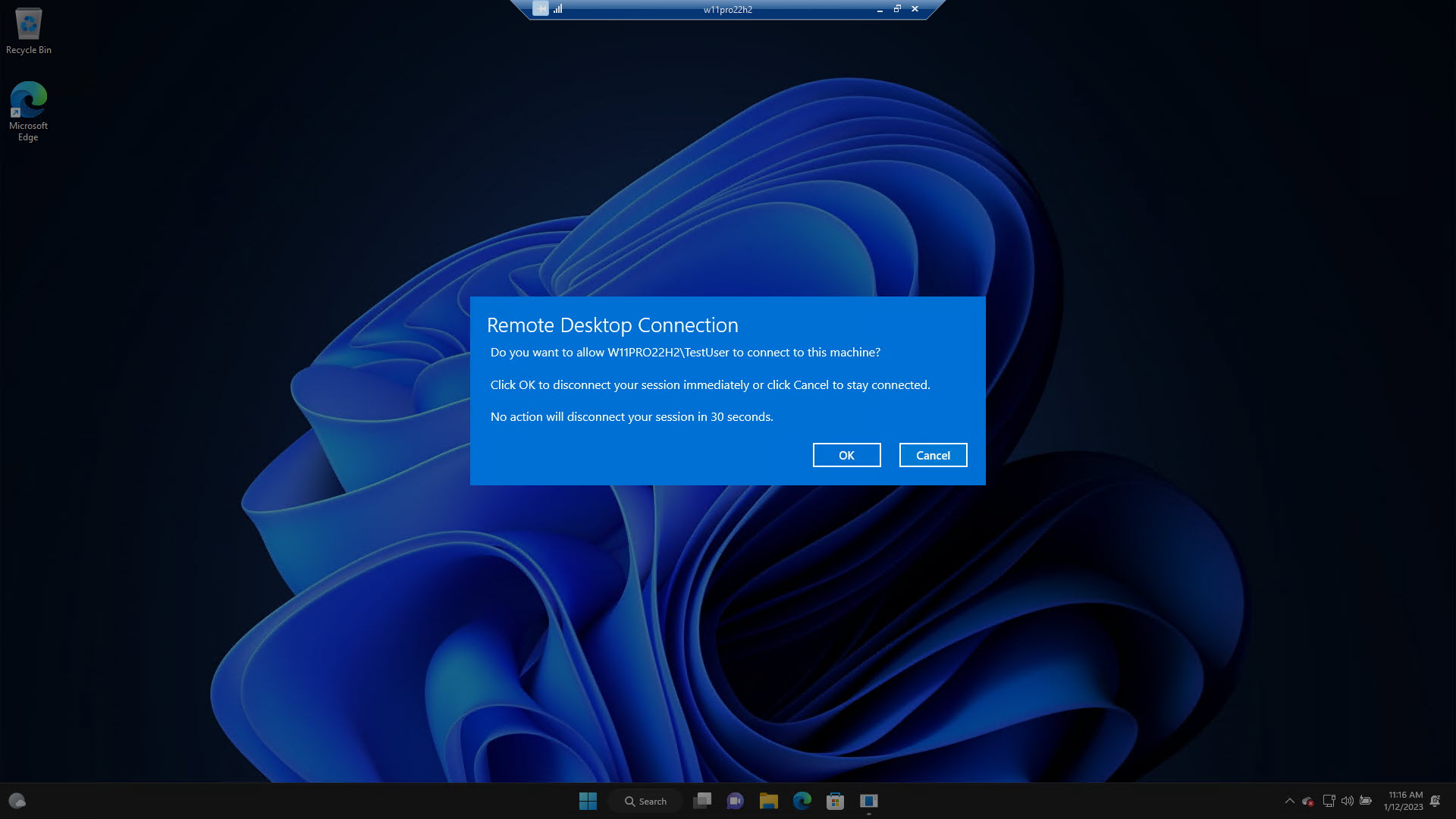This screenshot has width=1456, height=819.
Task: Open Task View from the taskbar
Action: pyautogui.click(x=701, y=801)
